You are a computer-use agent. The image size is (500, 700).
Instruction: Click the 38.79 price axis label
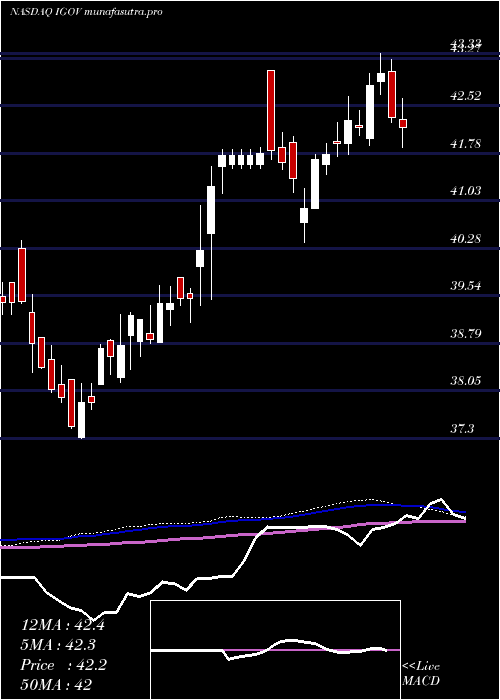pyautogui.click(x=466, y=333)
